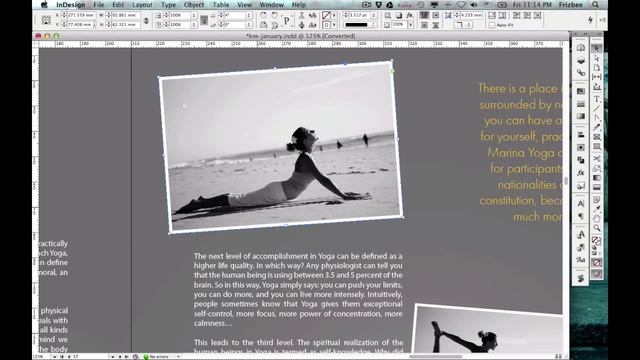
Task: Toggle the Apply None button in Tools panel
Action: tap(597, 262)
